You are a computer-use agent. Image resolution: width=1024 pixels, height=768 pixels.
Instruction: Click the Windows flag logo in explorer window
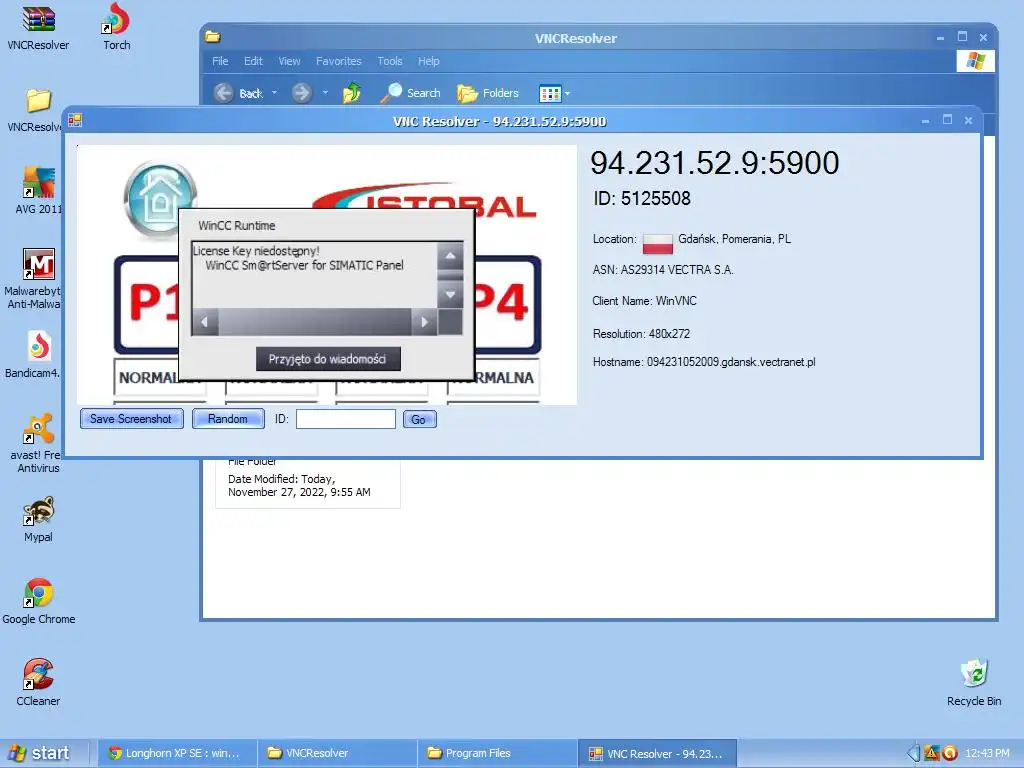point(975,61)
